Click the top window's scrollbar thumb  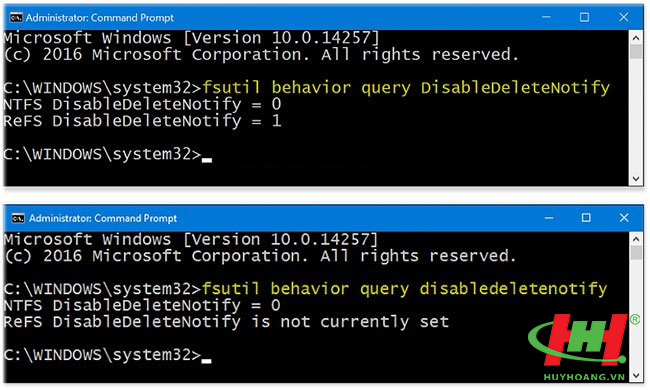point(635,52)
